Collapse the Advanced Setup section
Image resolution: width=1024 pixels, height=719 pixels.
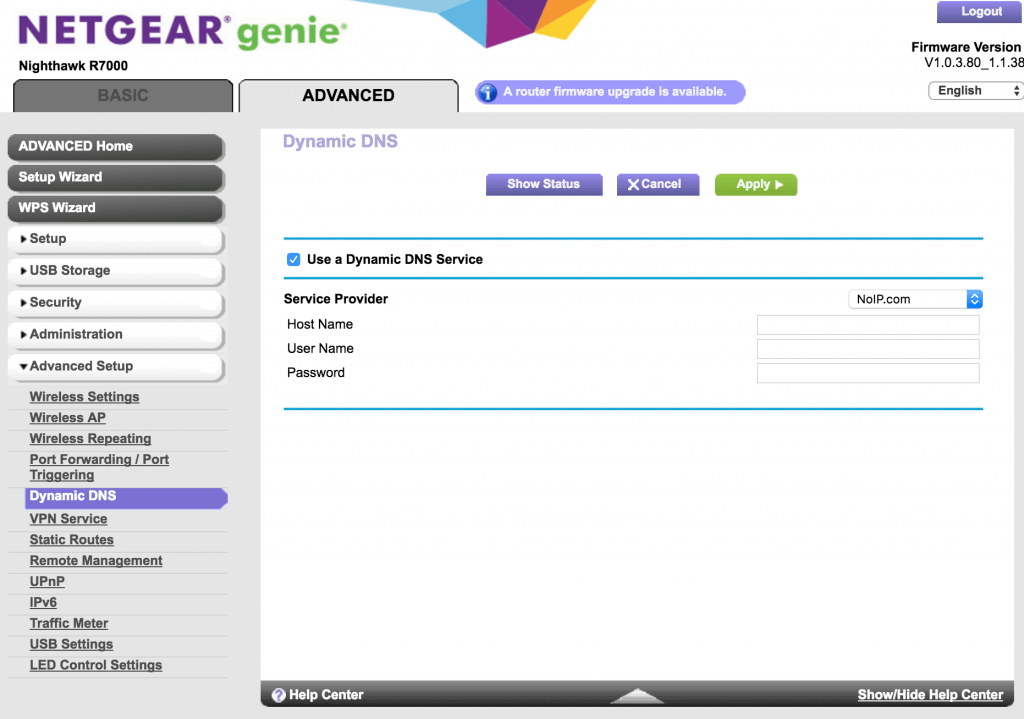coord(114,367)
